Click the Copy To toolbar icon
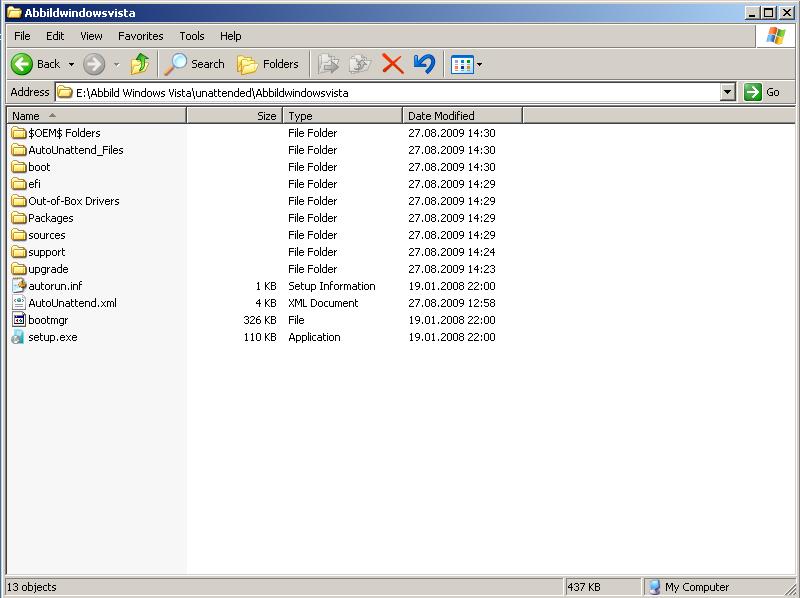 click(x=360, y=64)
